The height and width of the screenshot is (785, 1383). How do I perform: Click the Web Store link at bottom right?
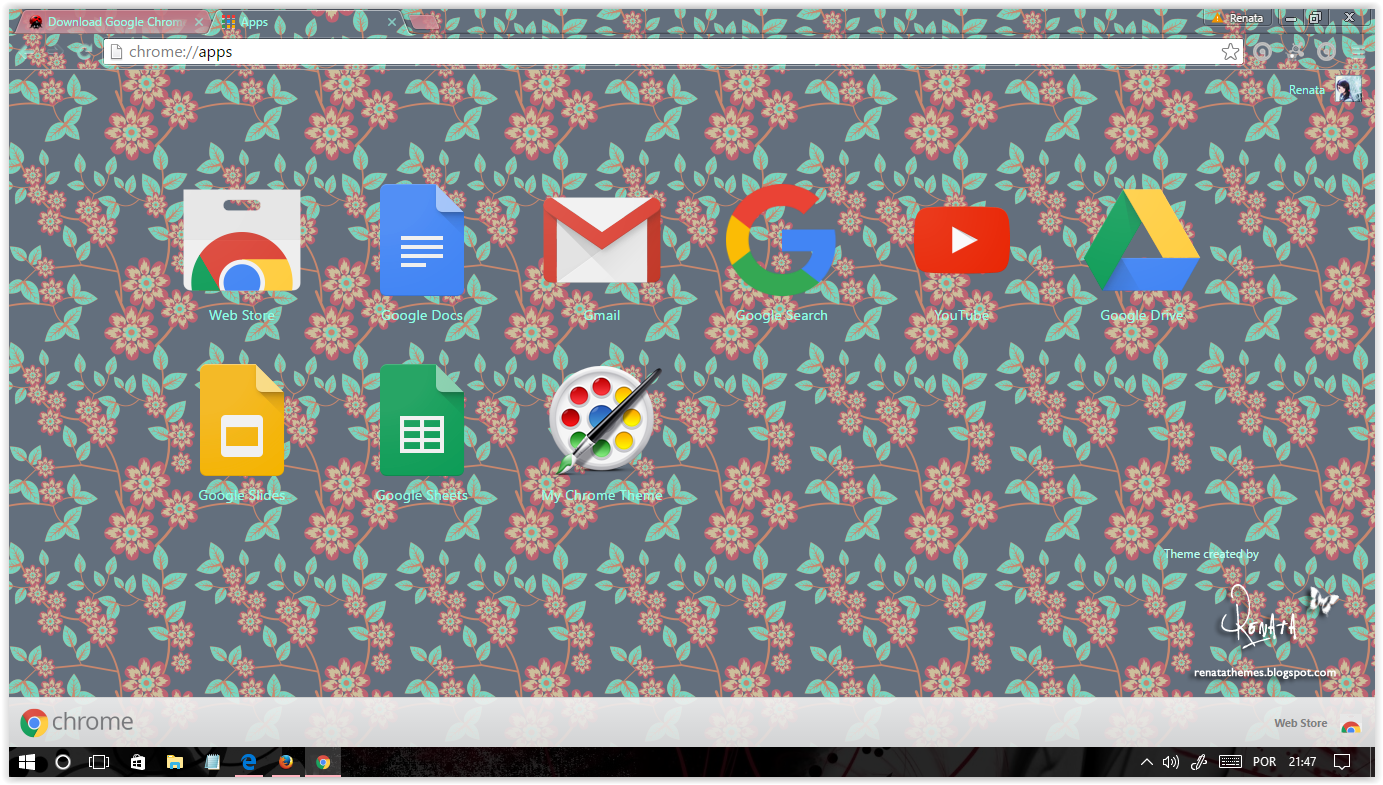click(x=1300, y=722)
